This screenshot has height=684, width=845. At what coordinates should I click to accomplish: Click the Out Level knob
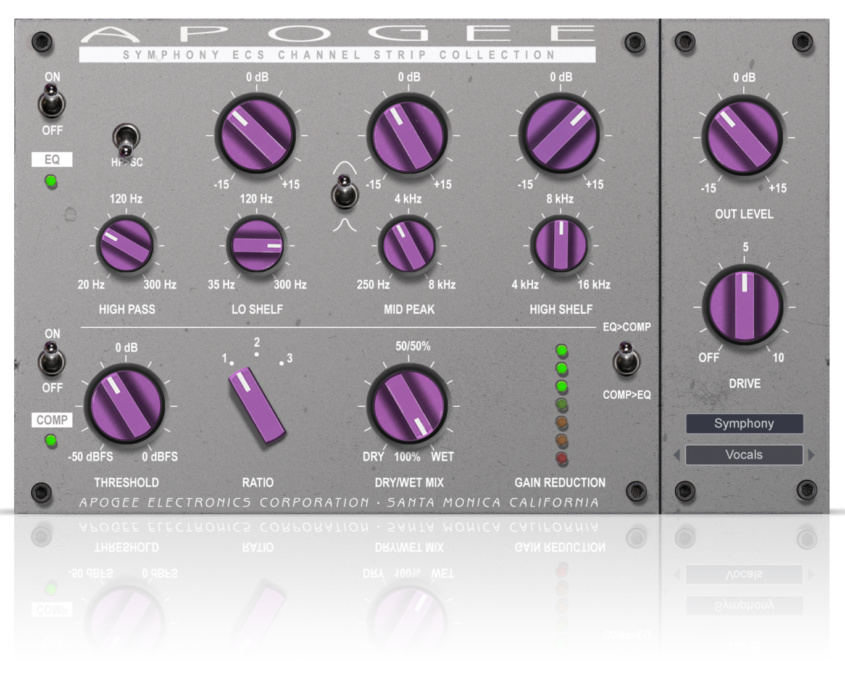pyautogui.click(x=744, y=136)
